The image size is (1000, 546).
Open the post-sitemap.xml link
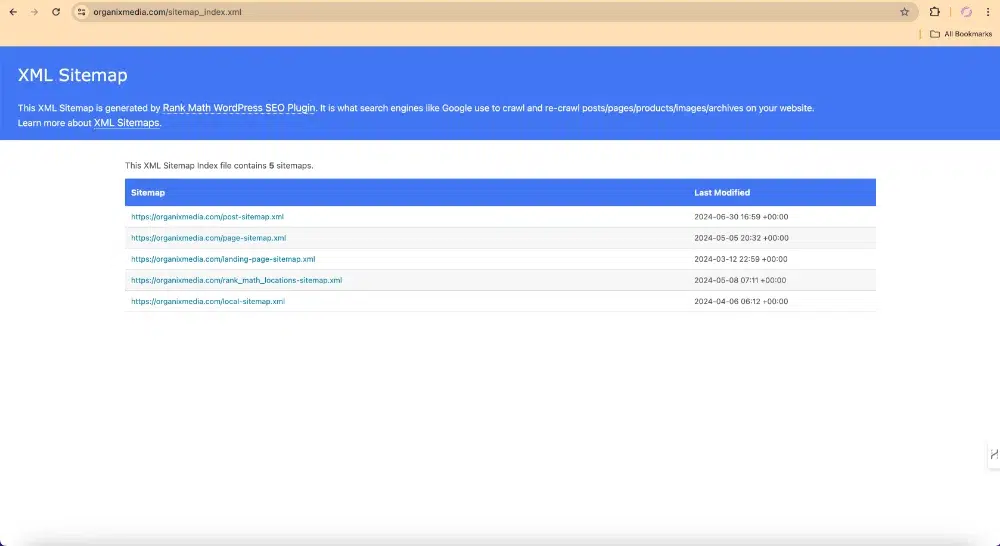[x=207, y=217]
